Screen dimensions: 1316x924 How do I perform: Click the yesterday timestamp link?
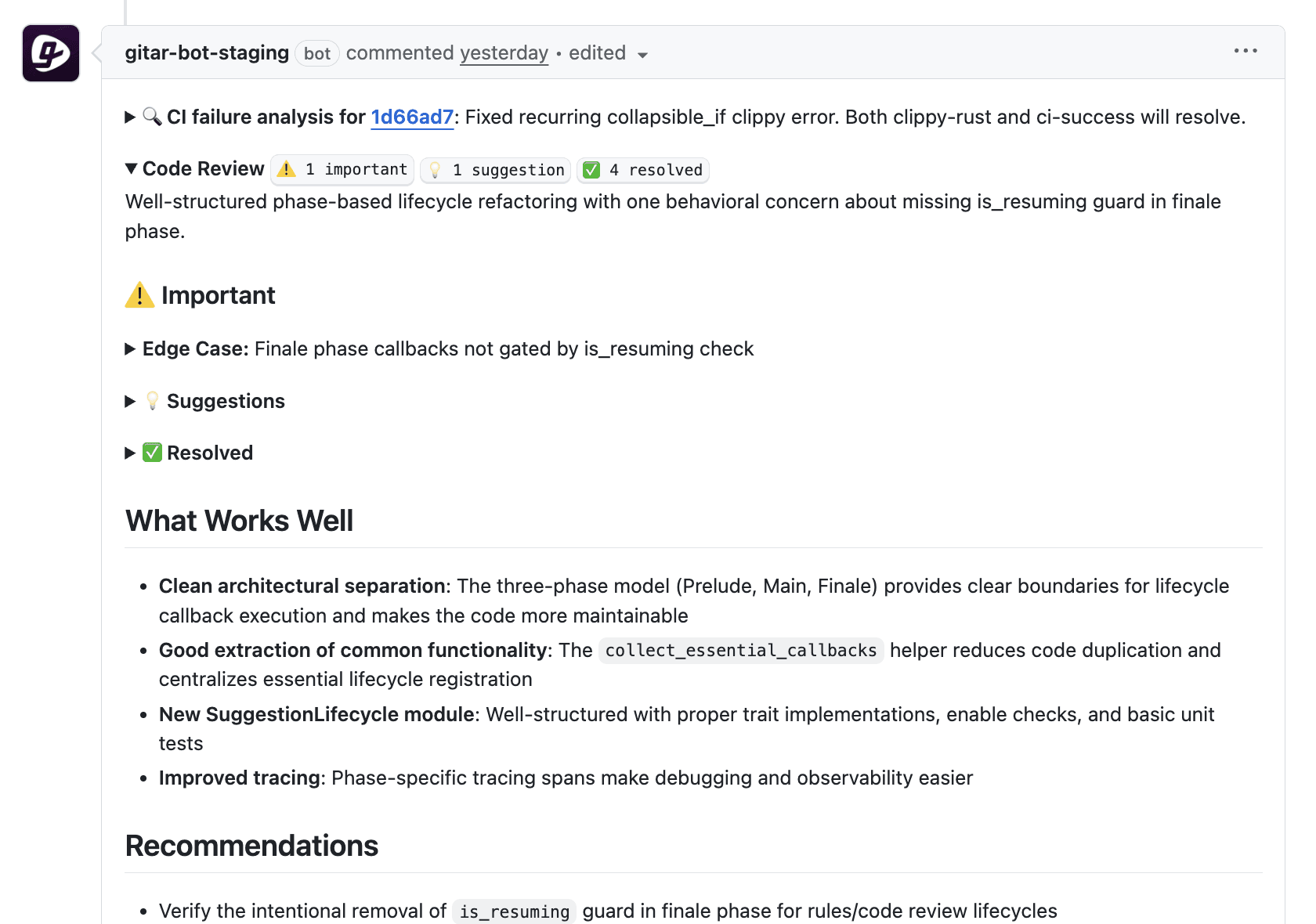point(504,52)
